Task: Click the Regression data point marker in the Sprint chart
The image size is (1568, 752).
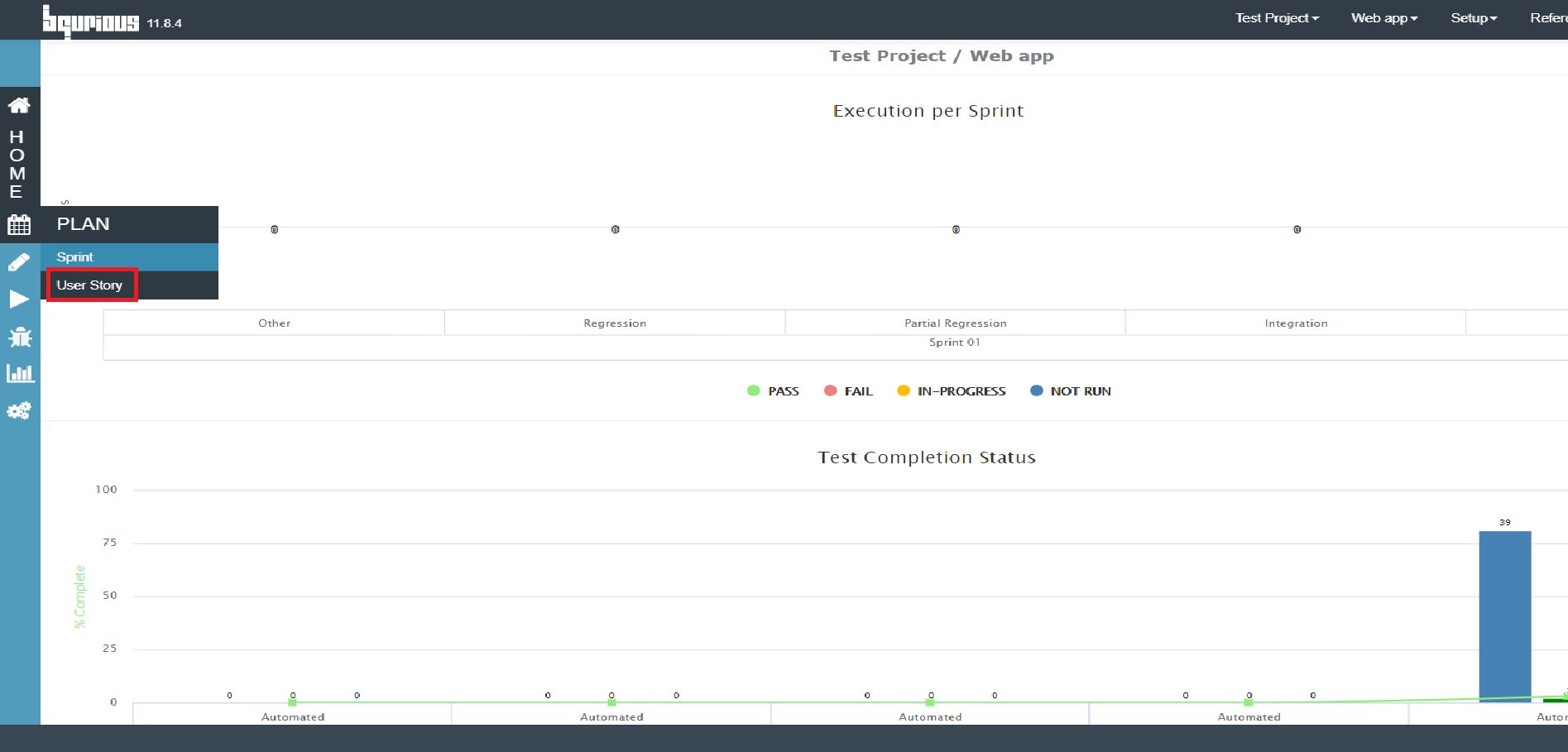Action: point(615,229)
